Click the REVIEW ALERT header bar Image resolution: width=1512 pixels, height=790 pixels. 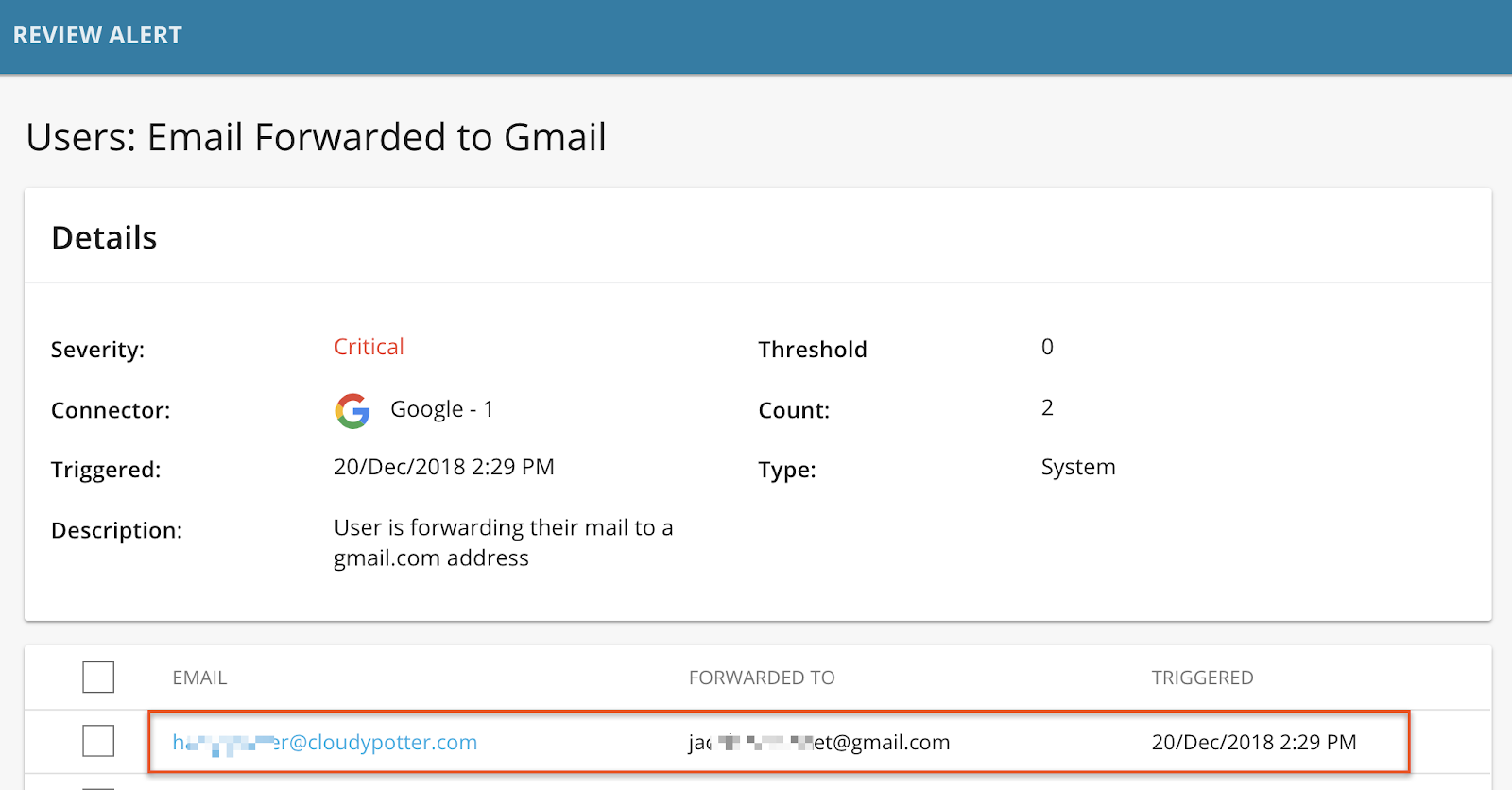click(x=97, y=35)
